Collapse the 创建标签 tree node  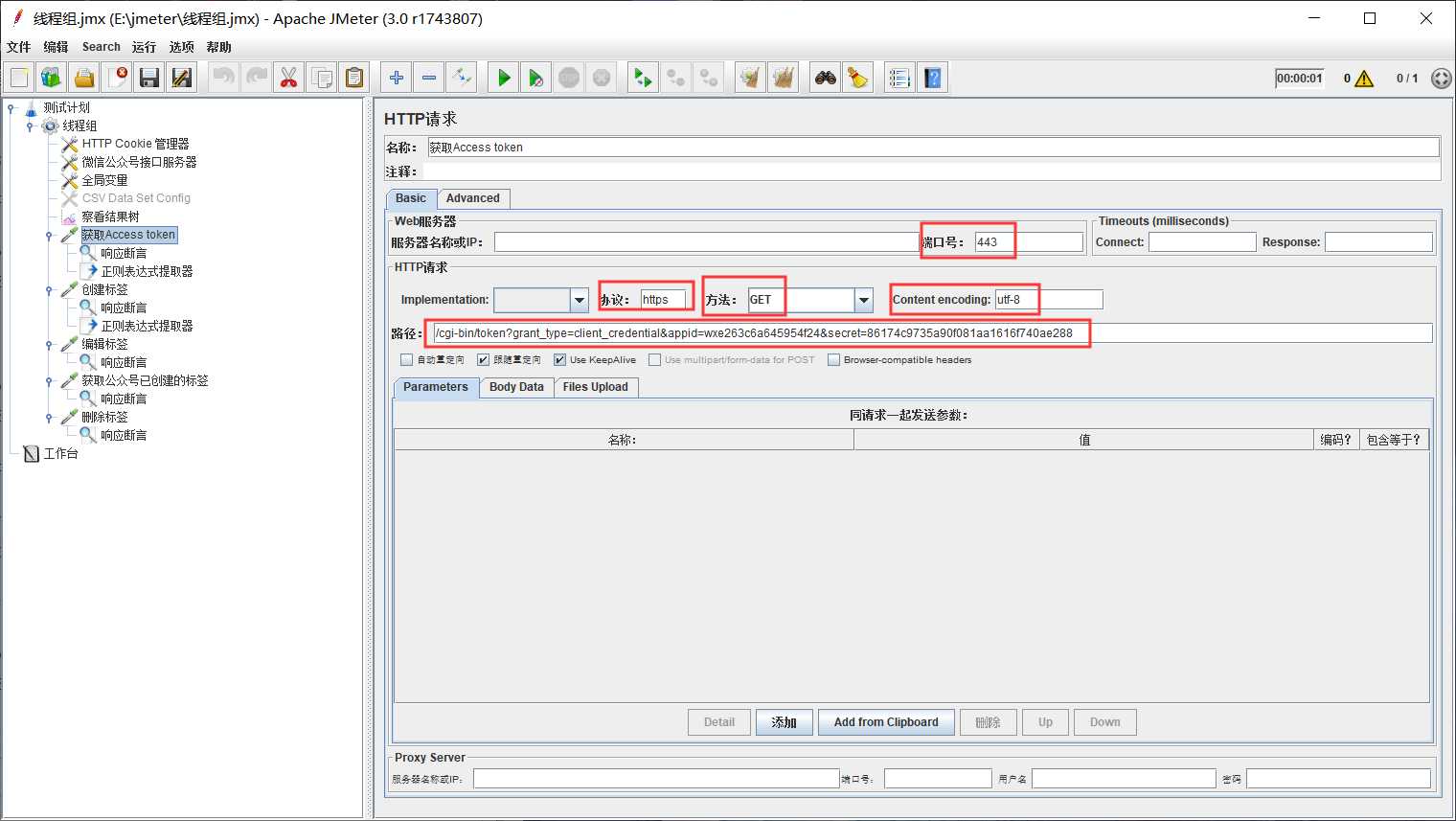(49, 290)
